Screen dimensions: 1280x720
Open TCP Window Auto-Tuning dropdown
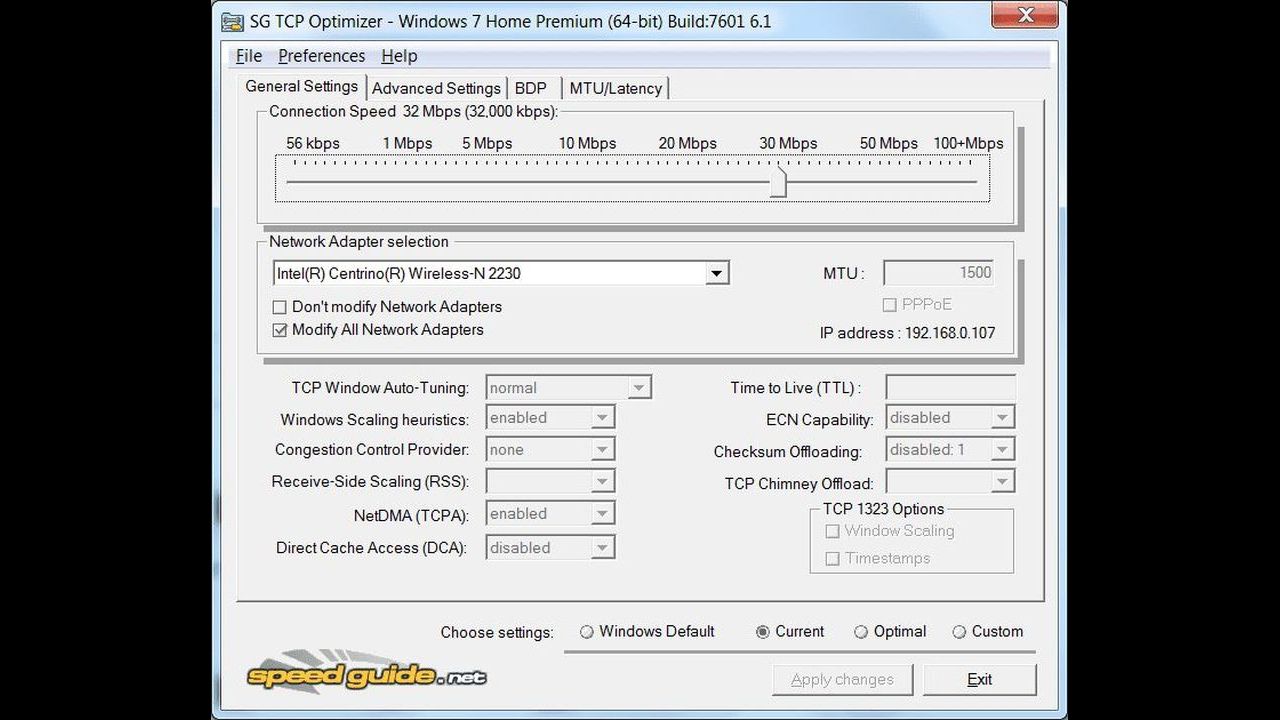639,388
